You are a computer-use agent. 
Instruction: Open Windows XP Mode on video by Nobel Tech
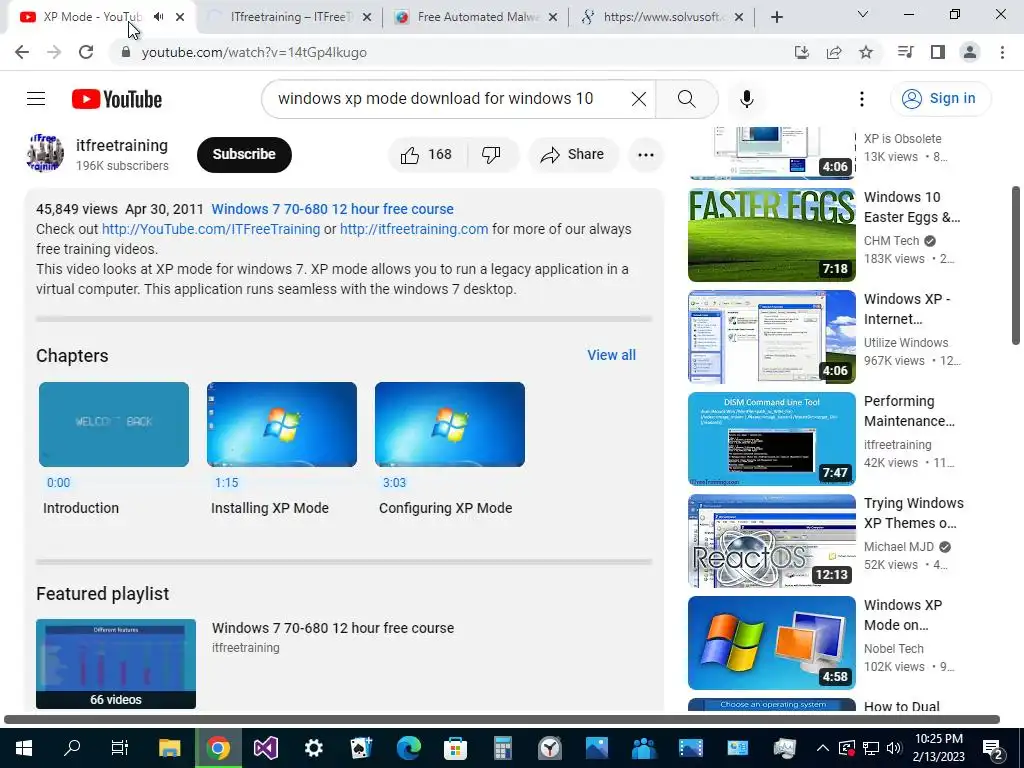[x=772, y=643]
